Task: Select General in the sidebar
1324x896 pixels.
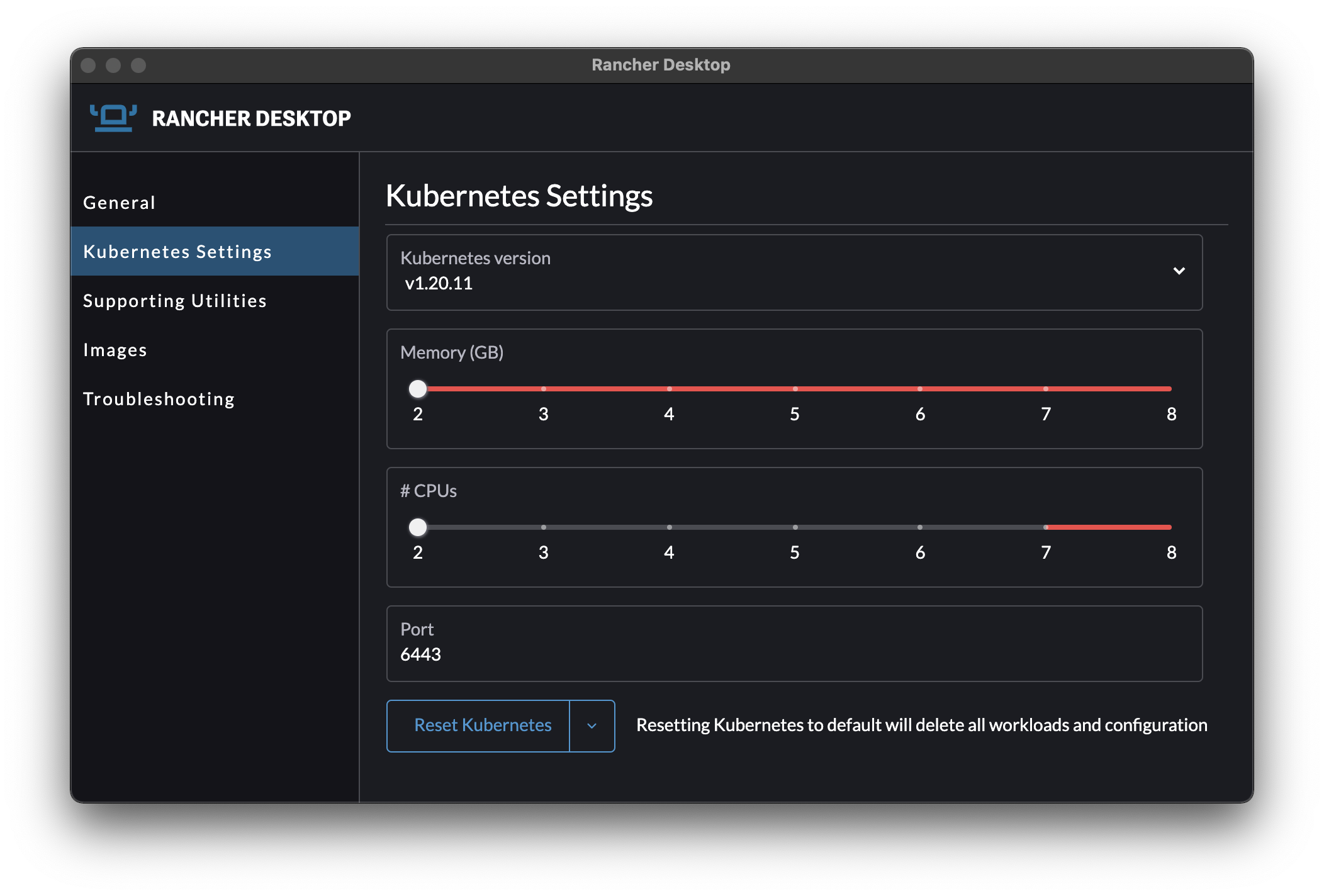Action: pyautogui.click(x=120, y=202)
